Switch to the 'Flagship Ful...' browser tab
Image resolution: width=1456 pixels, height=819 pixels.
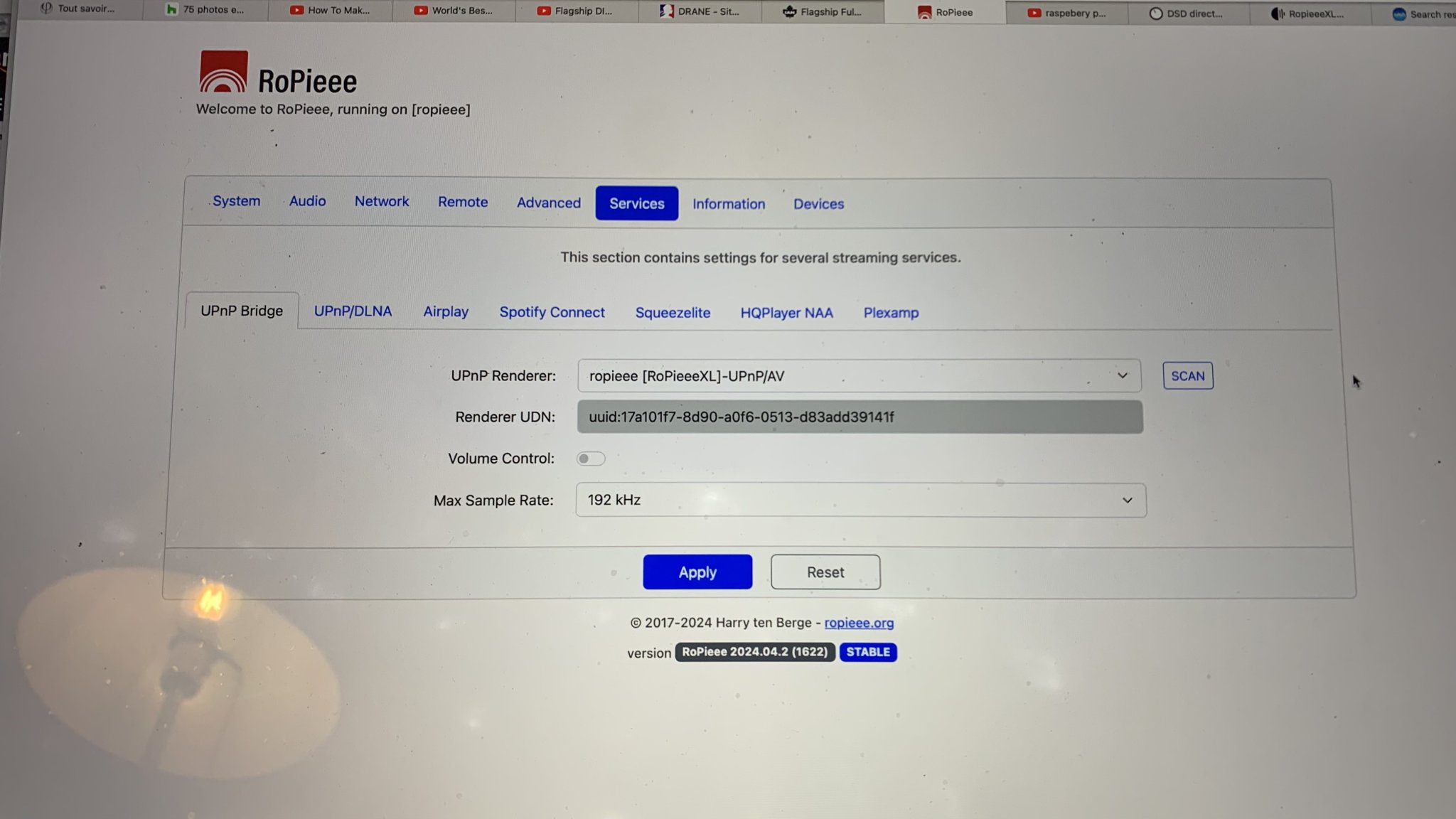(x=823, y=11)
